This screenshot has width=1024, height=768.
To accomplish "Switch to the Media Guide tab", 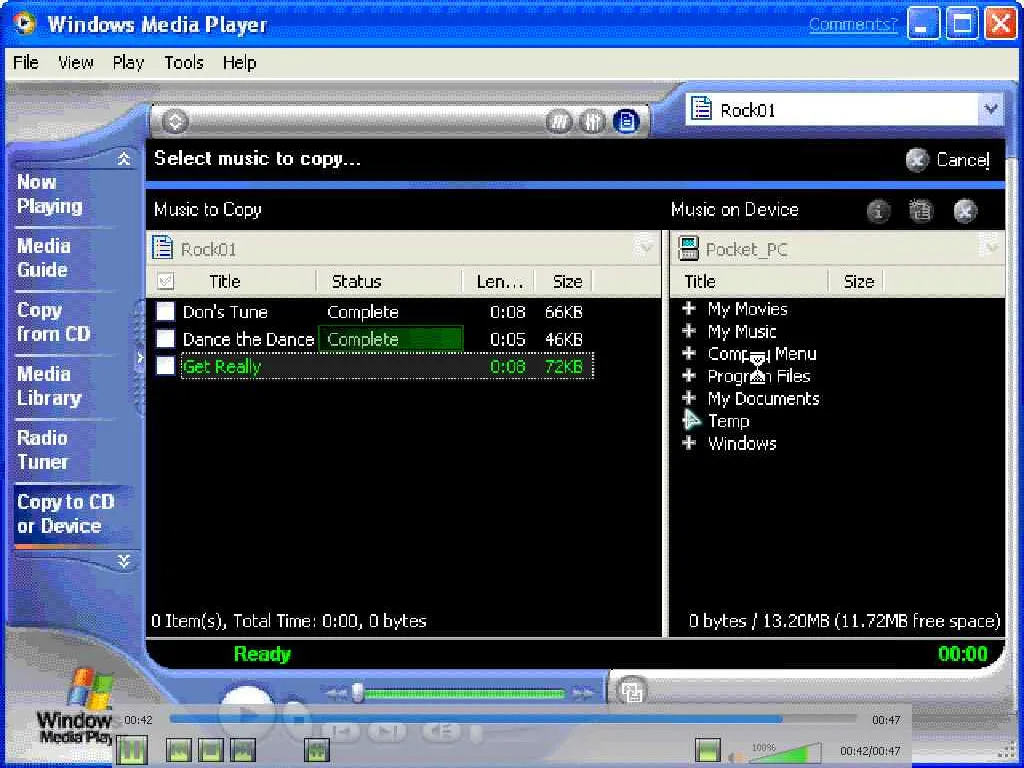I will 43,257.
